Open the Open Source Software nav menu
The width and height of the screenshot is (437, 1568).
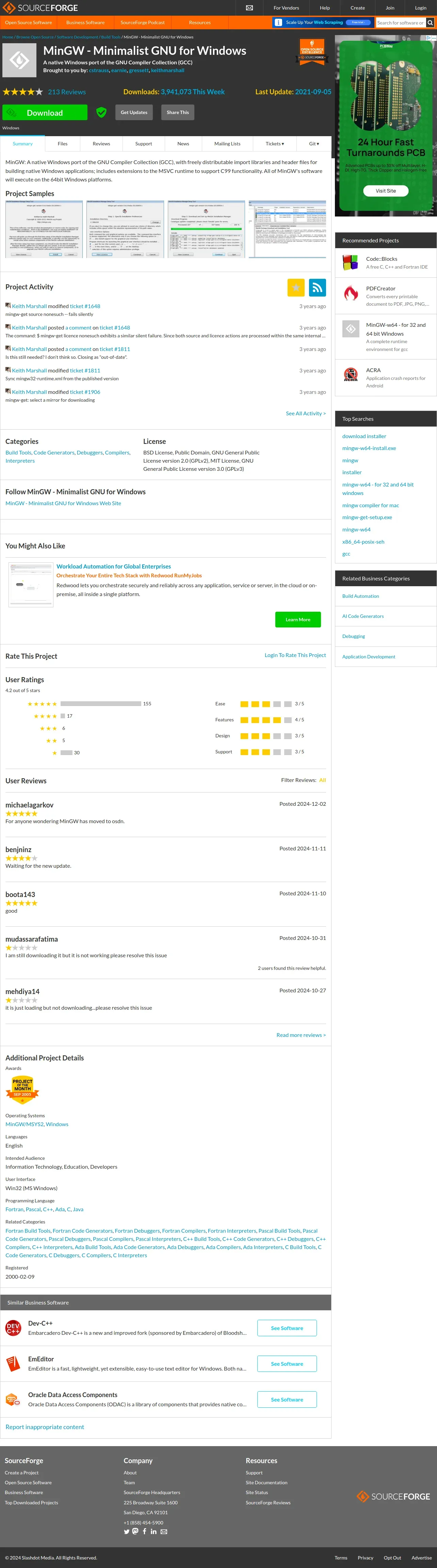point(29,22)
